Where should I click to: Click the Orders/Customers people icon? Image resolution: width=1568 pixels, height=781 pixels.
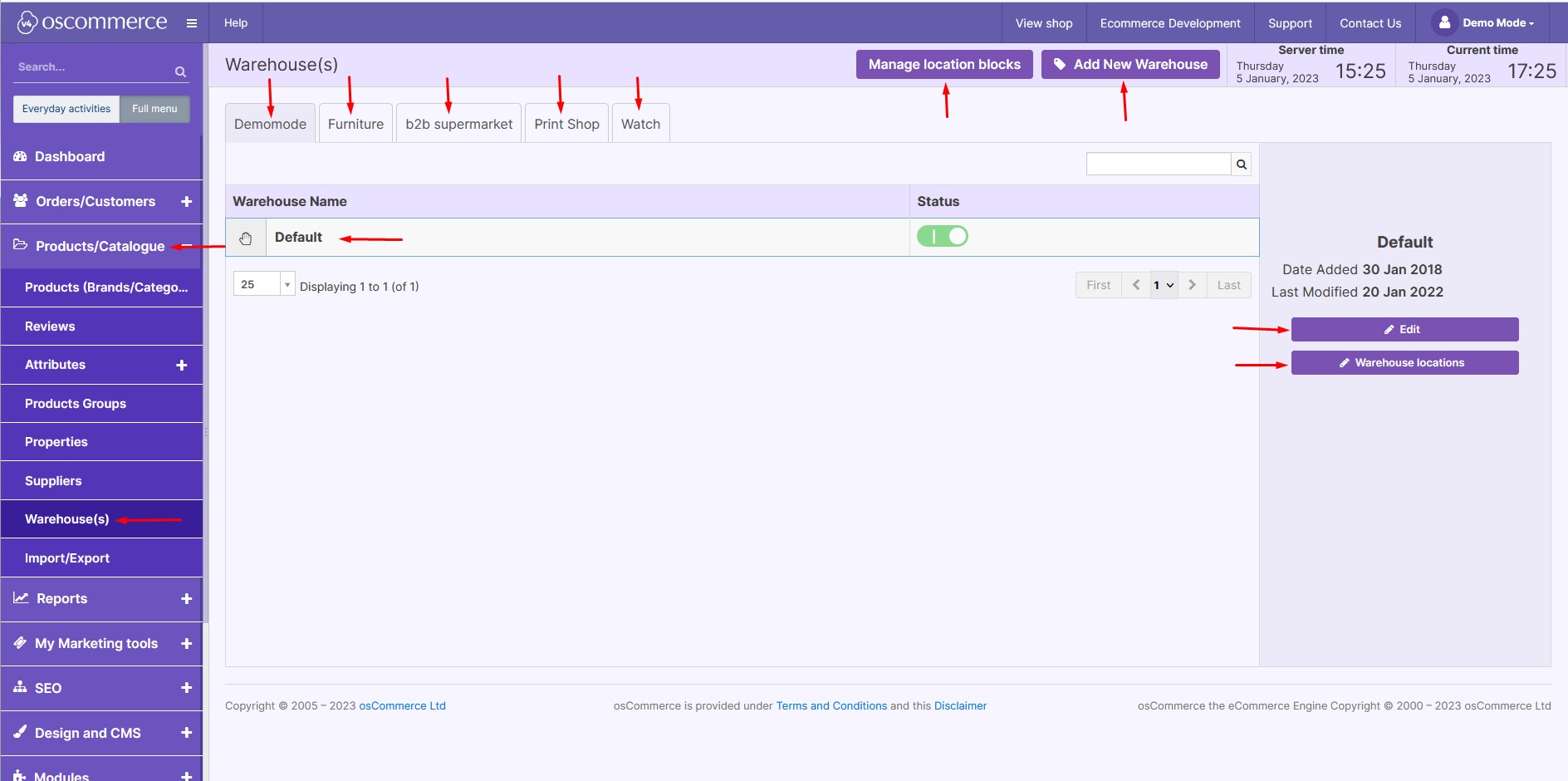pos(21,201)
